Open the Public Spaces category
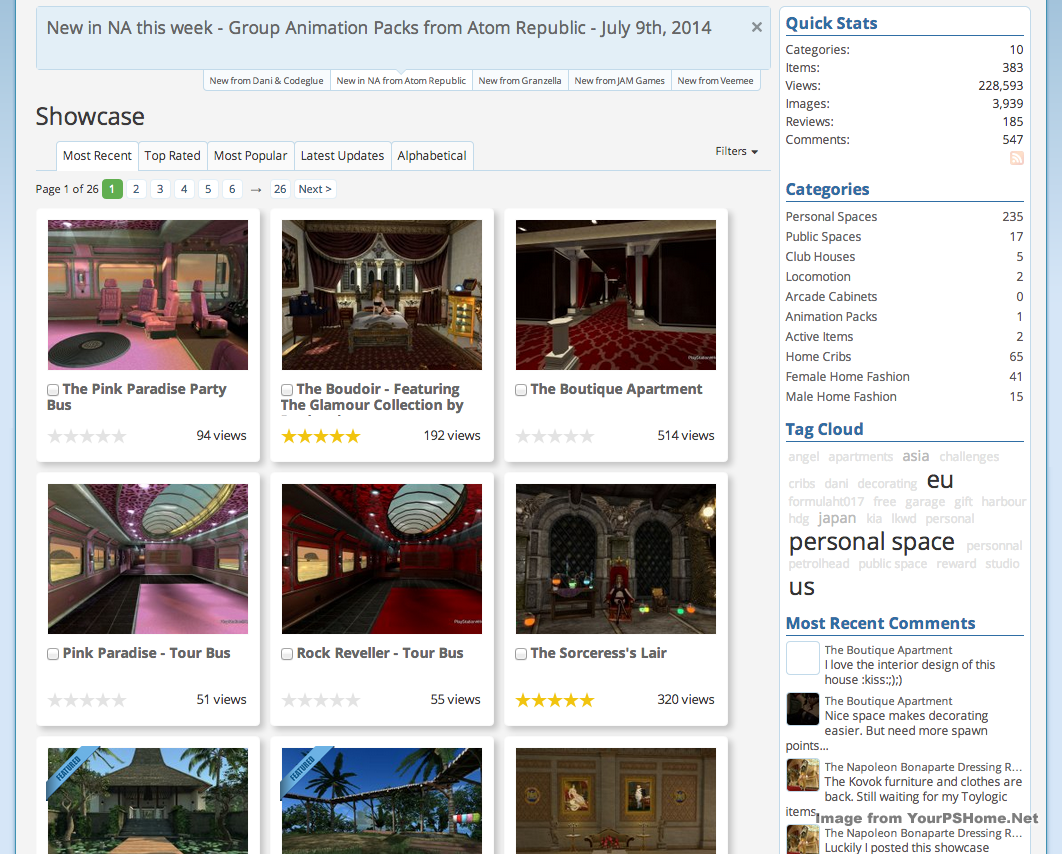The height and width of the screenshot is (854, 1062). pos(823,237)
